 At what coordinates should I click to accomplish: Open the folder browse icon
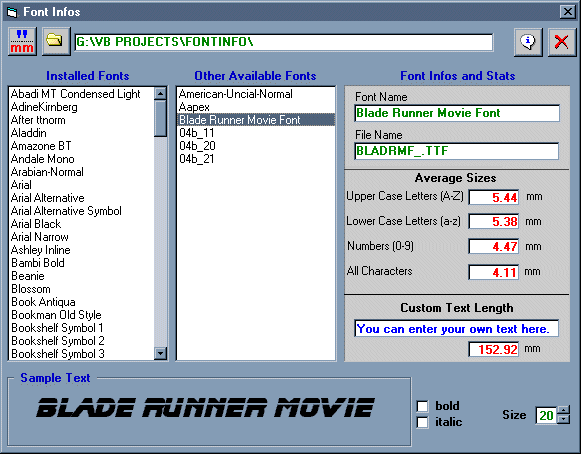tap(56, 42)
